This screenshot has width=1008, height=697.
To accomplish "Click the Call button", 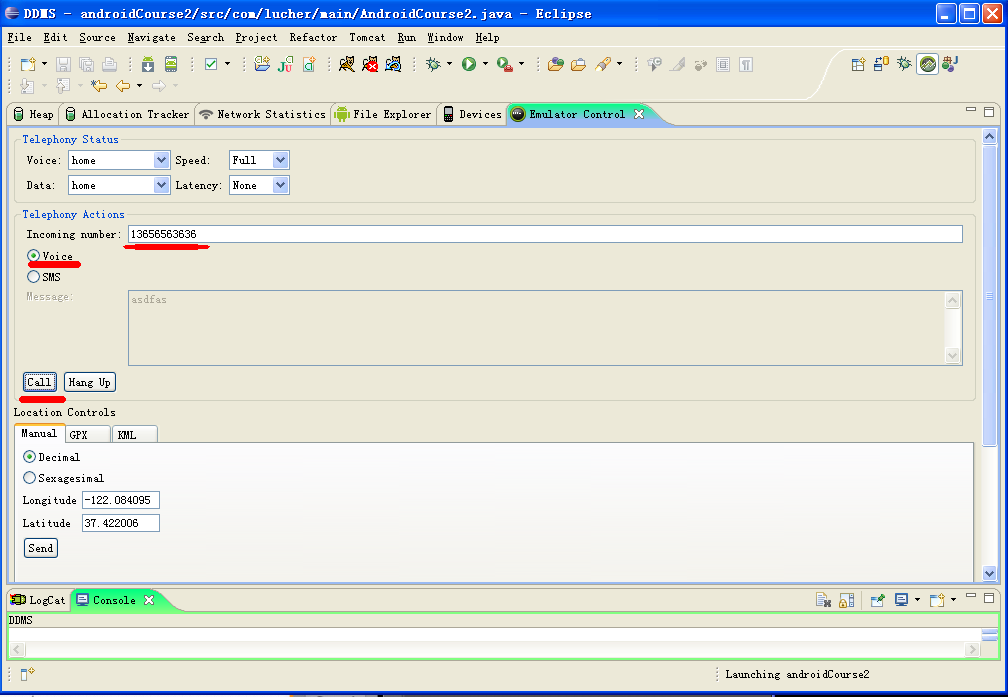I will 40,382.
